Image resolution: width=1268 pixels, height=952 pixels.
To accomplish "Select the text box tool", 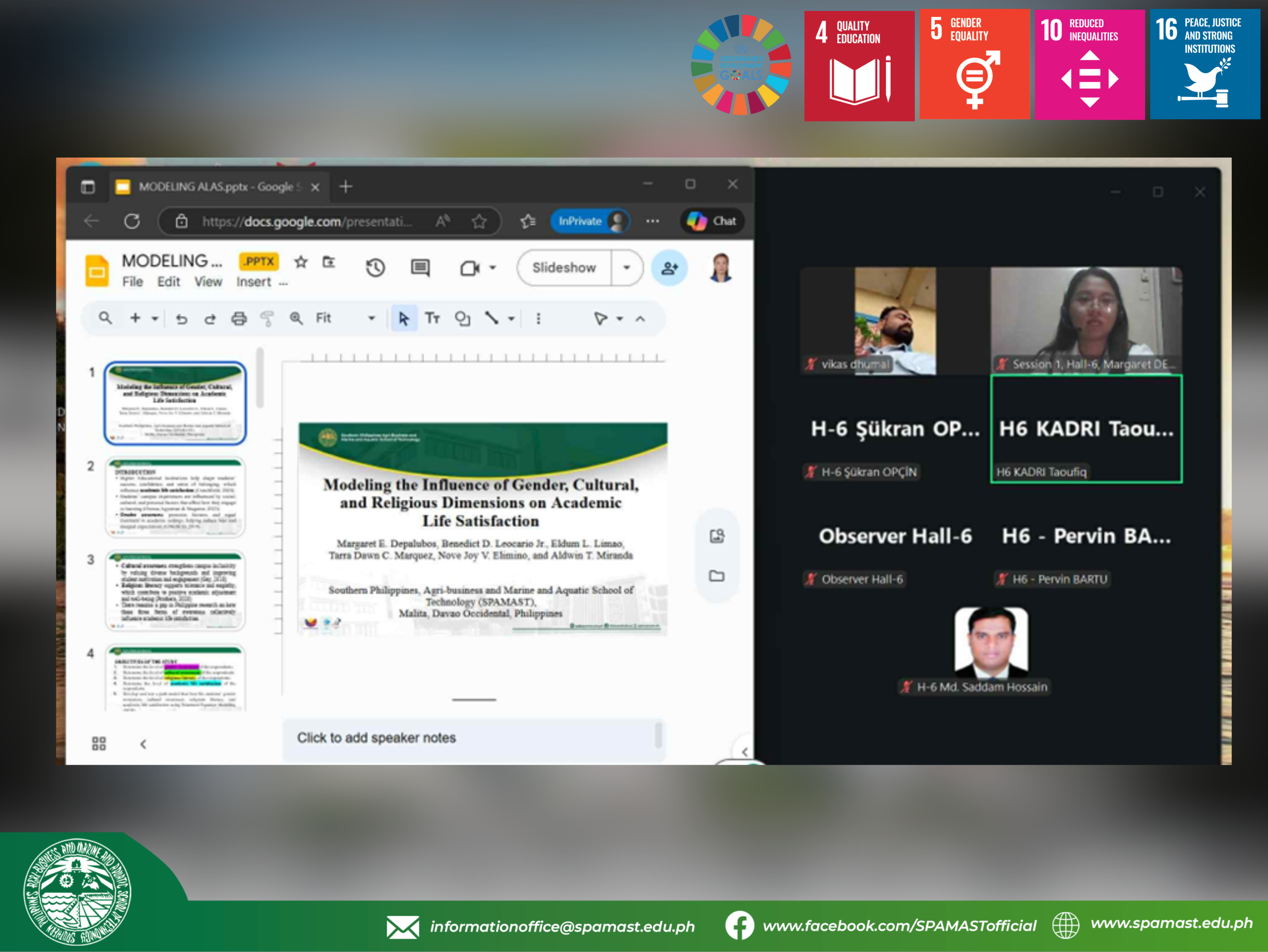I will (432, 318).
